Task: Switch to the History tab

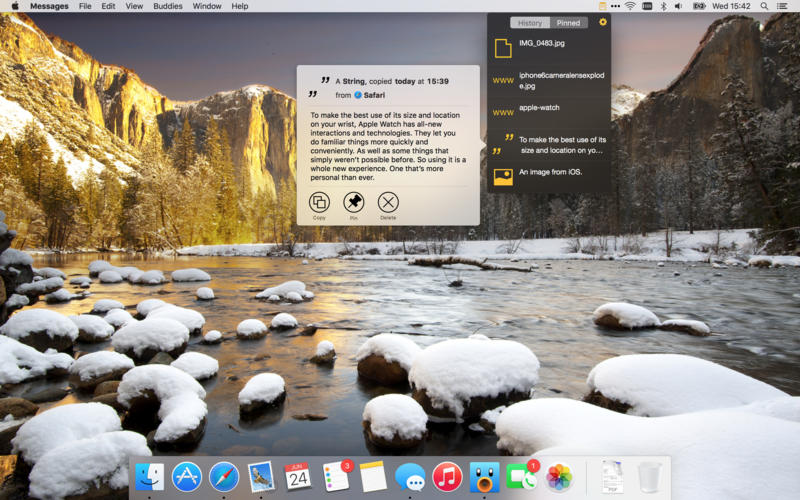Action: [x=530, y=23]
